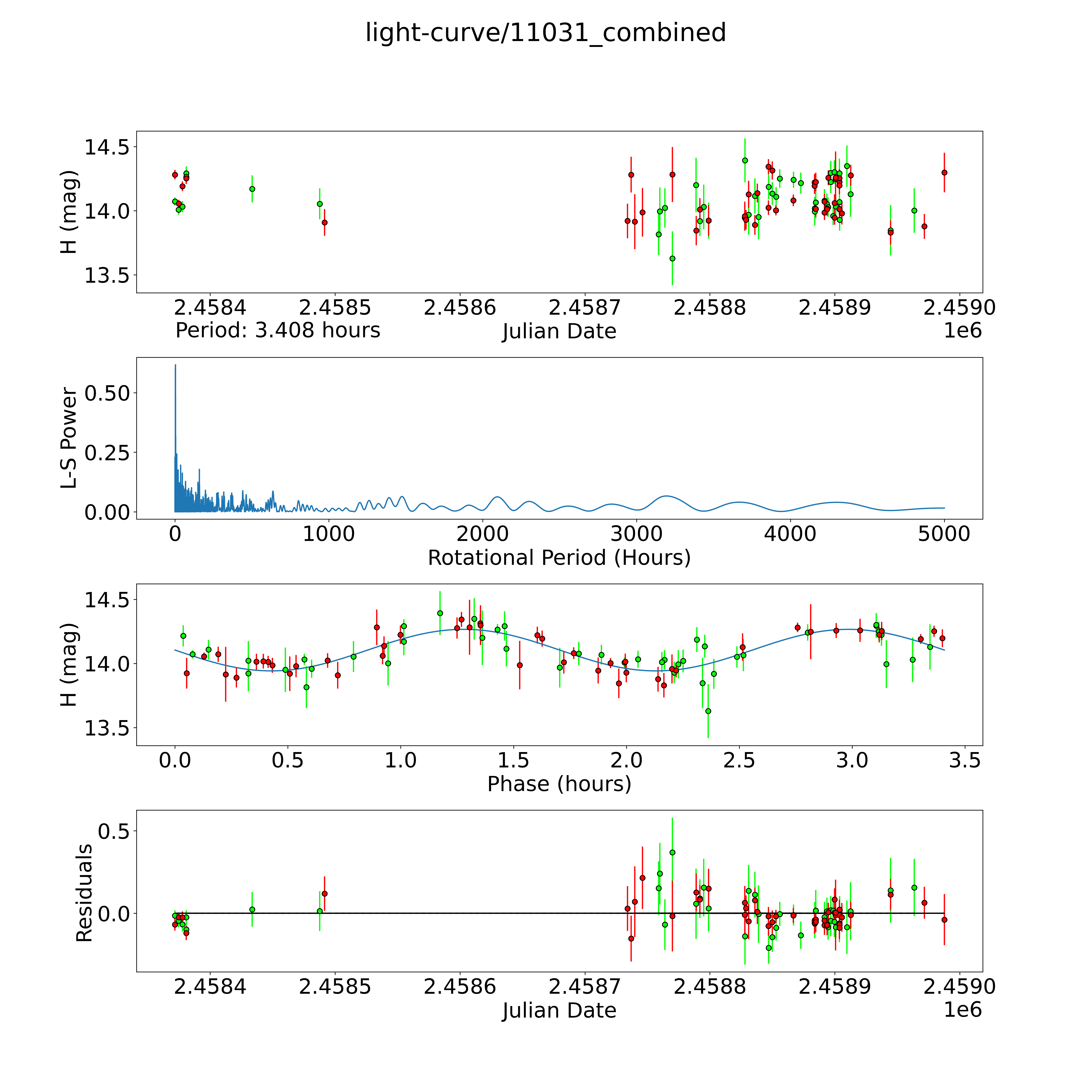This screenshot has width=1092, height=1092.
Task: Click the 'Residuals' y-axis label
Action: pos(84,893)
